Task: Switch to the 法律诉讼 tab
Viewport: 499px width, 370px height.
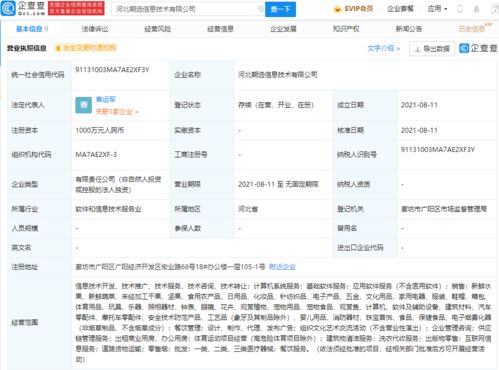Action: click(x=95, y=29)
